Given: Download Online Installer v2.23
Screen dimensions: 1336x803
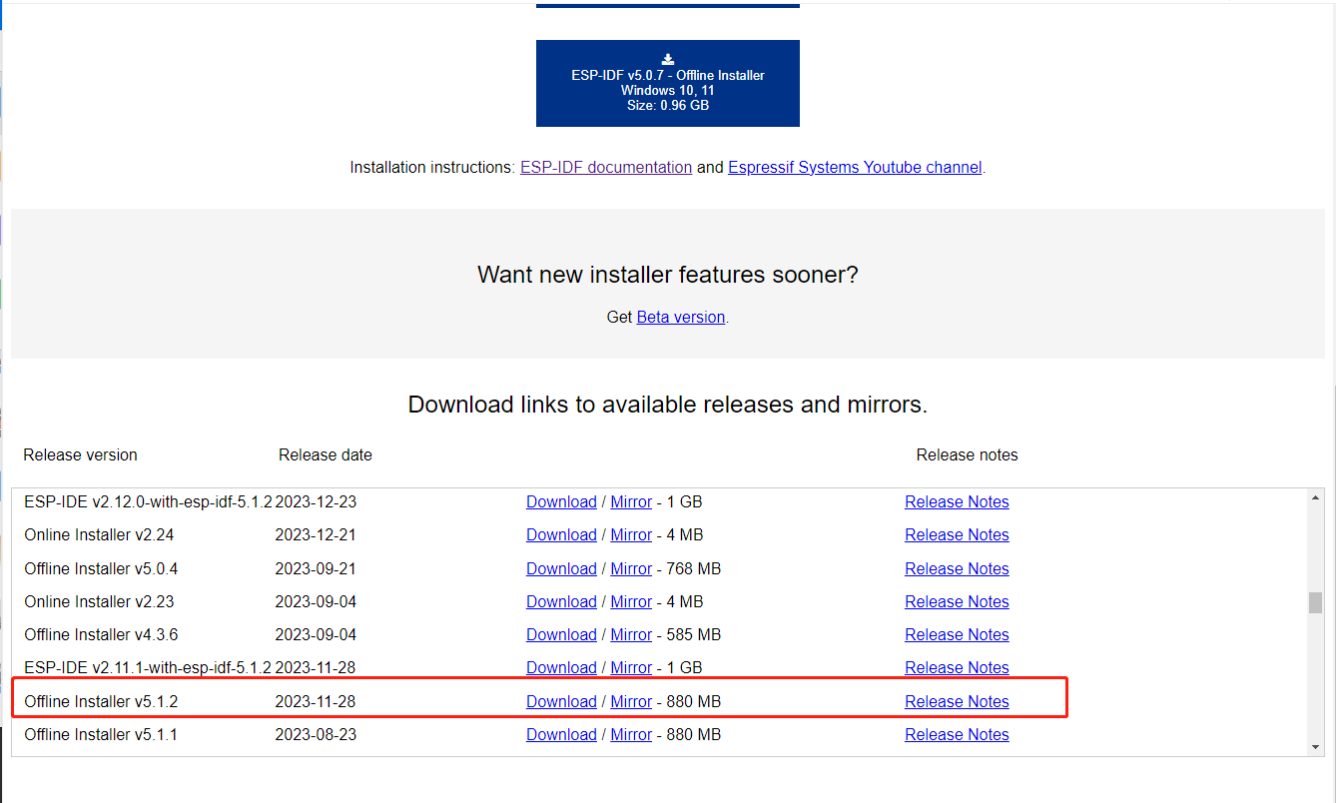Looking at the screenshot, I should (x=561, y=602).
